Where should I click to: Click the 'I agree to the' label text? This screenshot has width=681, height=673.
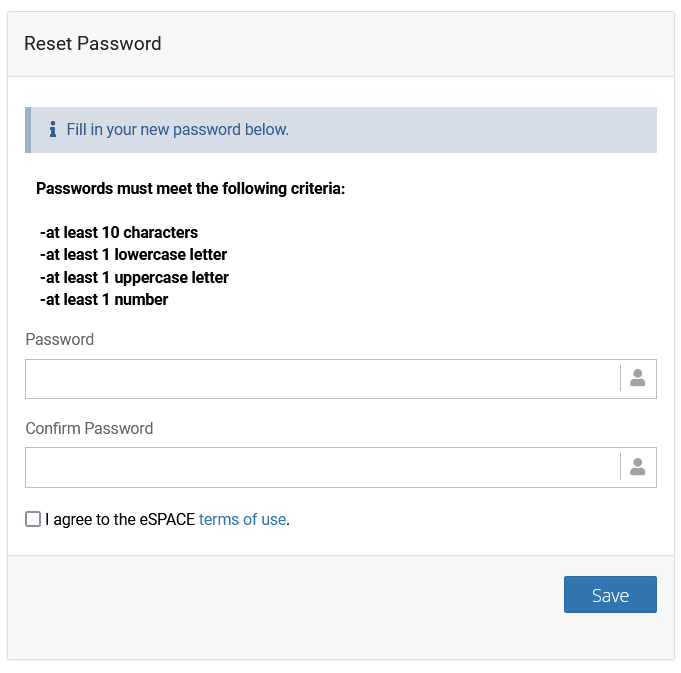90,519
